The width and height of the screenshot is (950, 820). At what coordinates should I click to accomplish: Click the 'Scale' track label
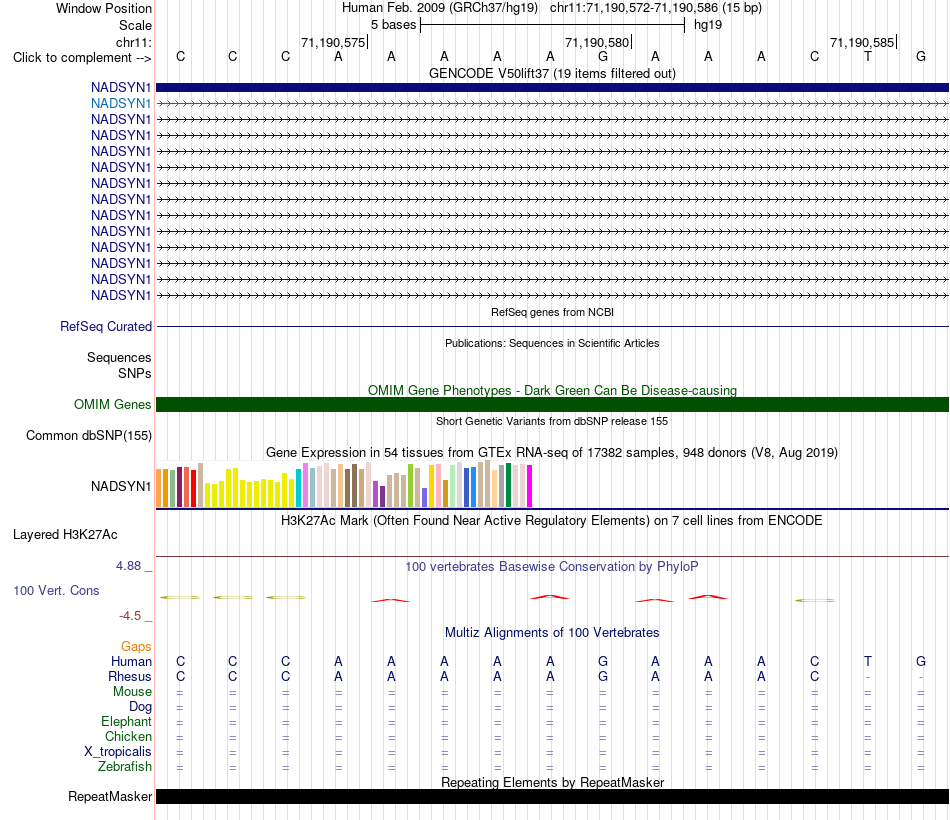click(x=135, y=25)
